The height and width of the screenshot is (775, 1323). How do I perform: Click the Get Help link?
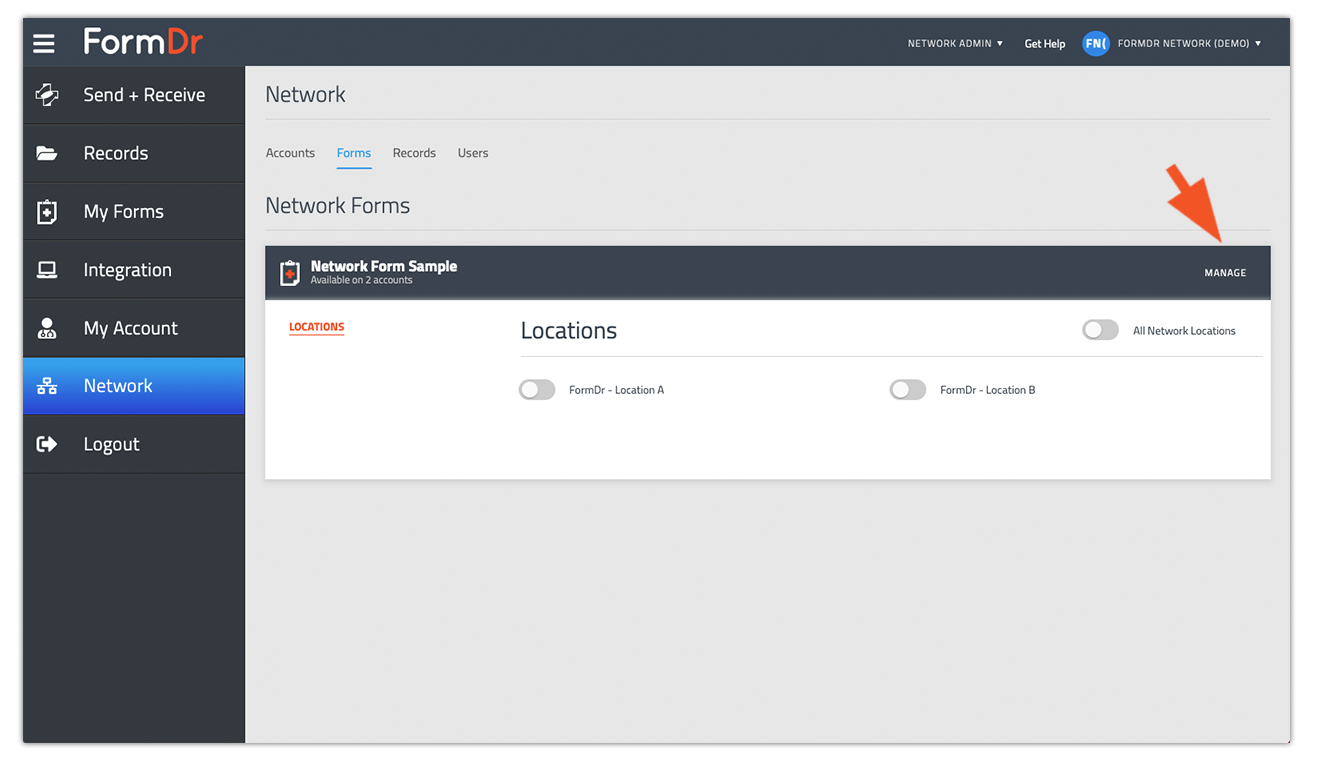click(x=1045, y=44)
